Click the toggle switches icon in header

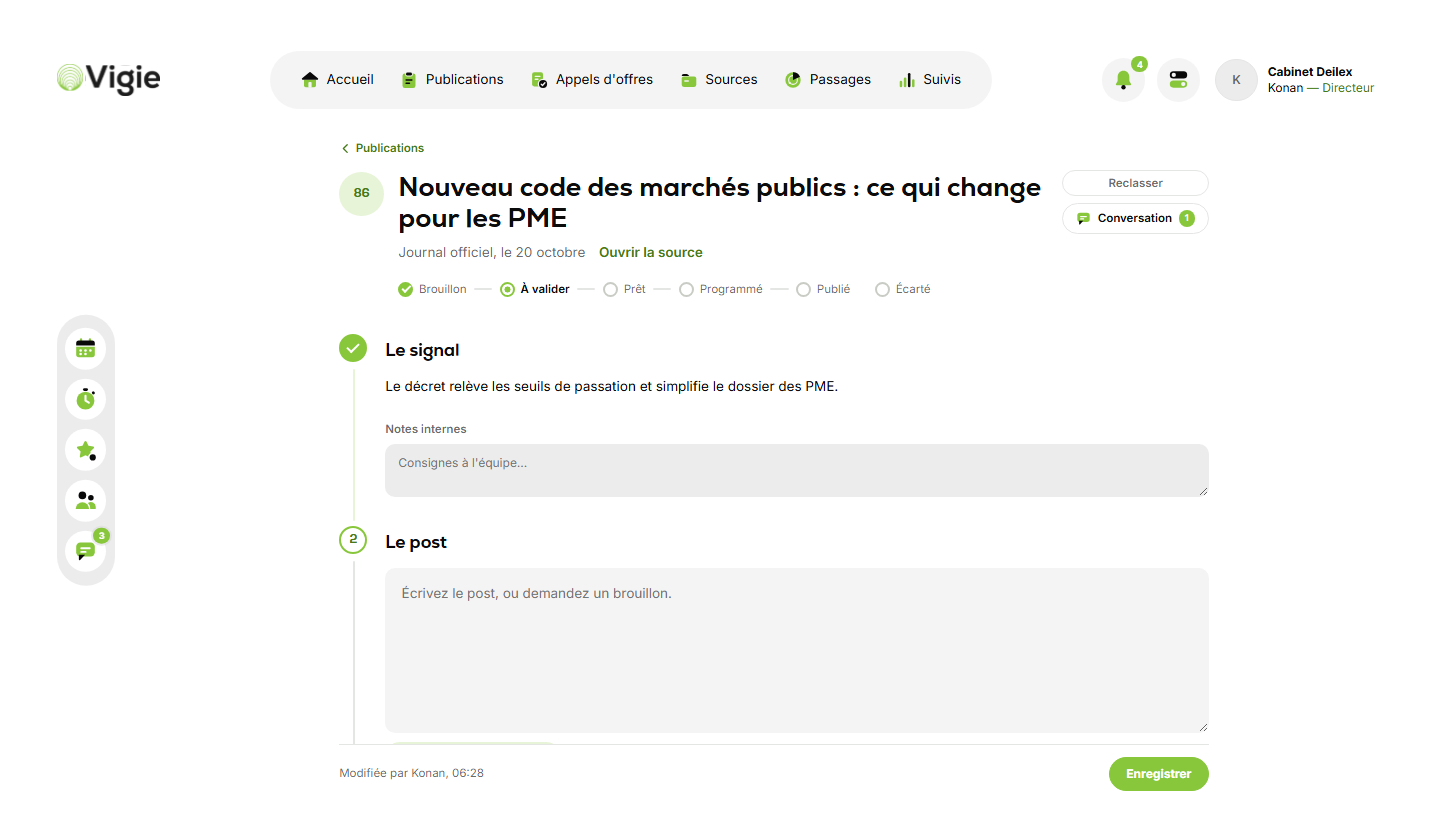click(x=1178, y=80)
